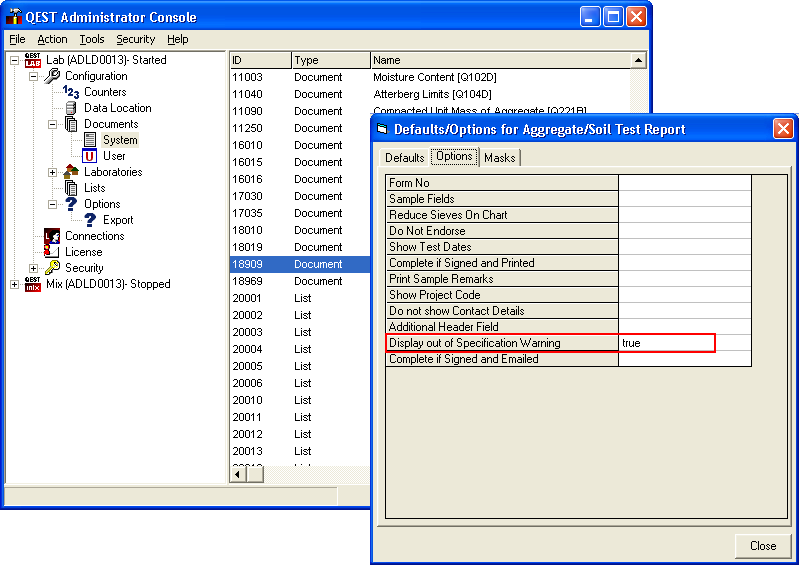This screenshot has width=800, height=567.
Task: Select the Data Location database icon
Action: coord(71,108)
